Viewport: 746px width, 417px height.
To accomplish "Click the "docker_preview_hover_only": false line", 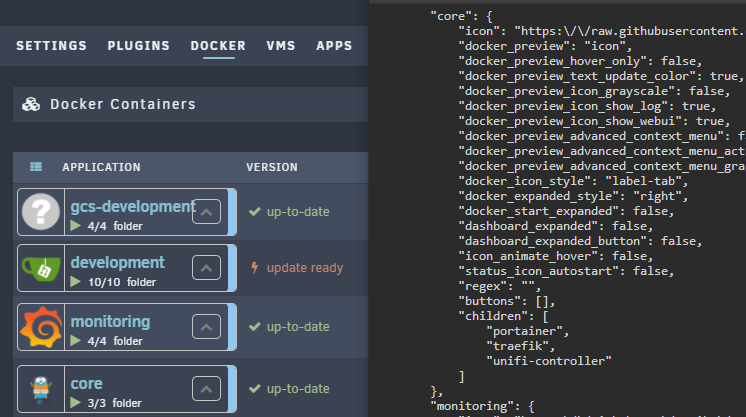I will tap(580, 61).
